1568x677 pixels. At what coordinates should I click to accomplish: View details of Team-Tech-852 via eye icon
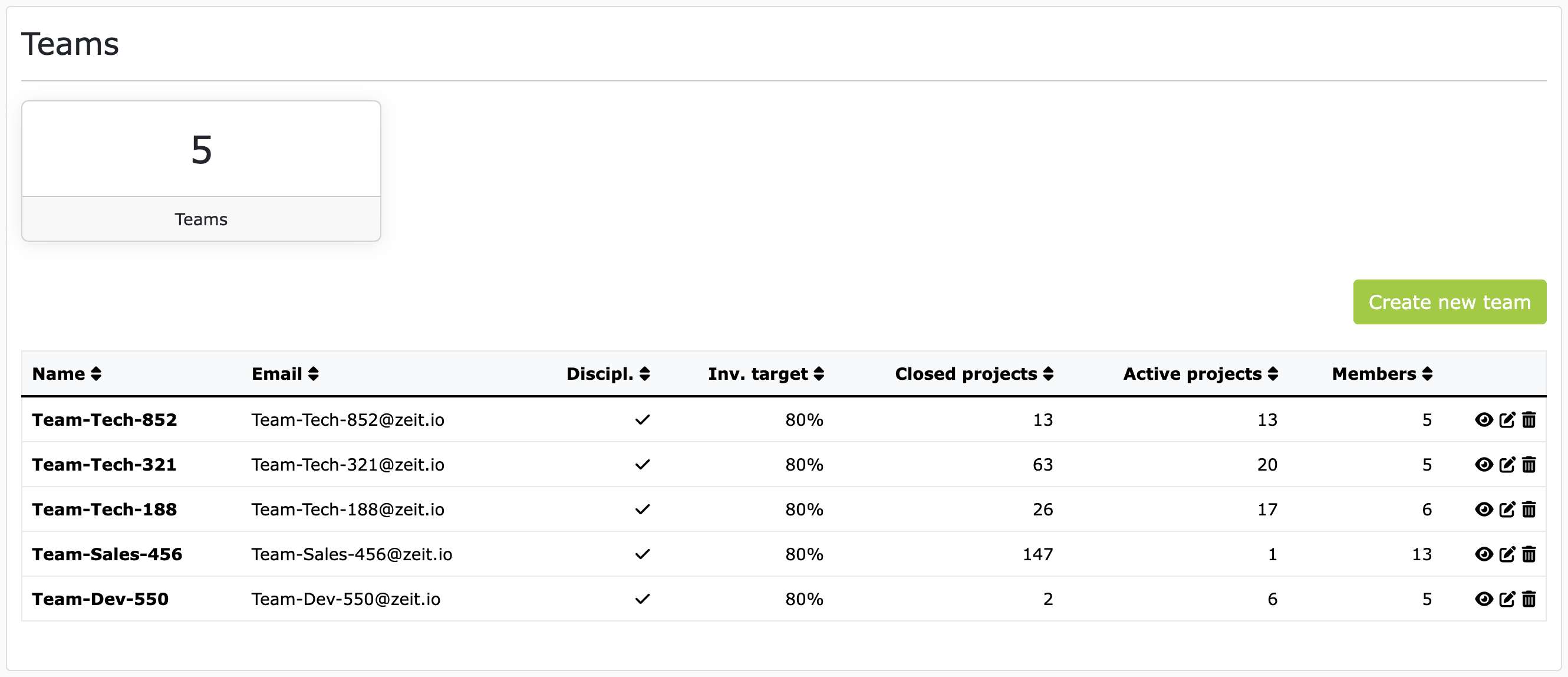[x=1483, y=419]
